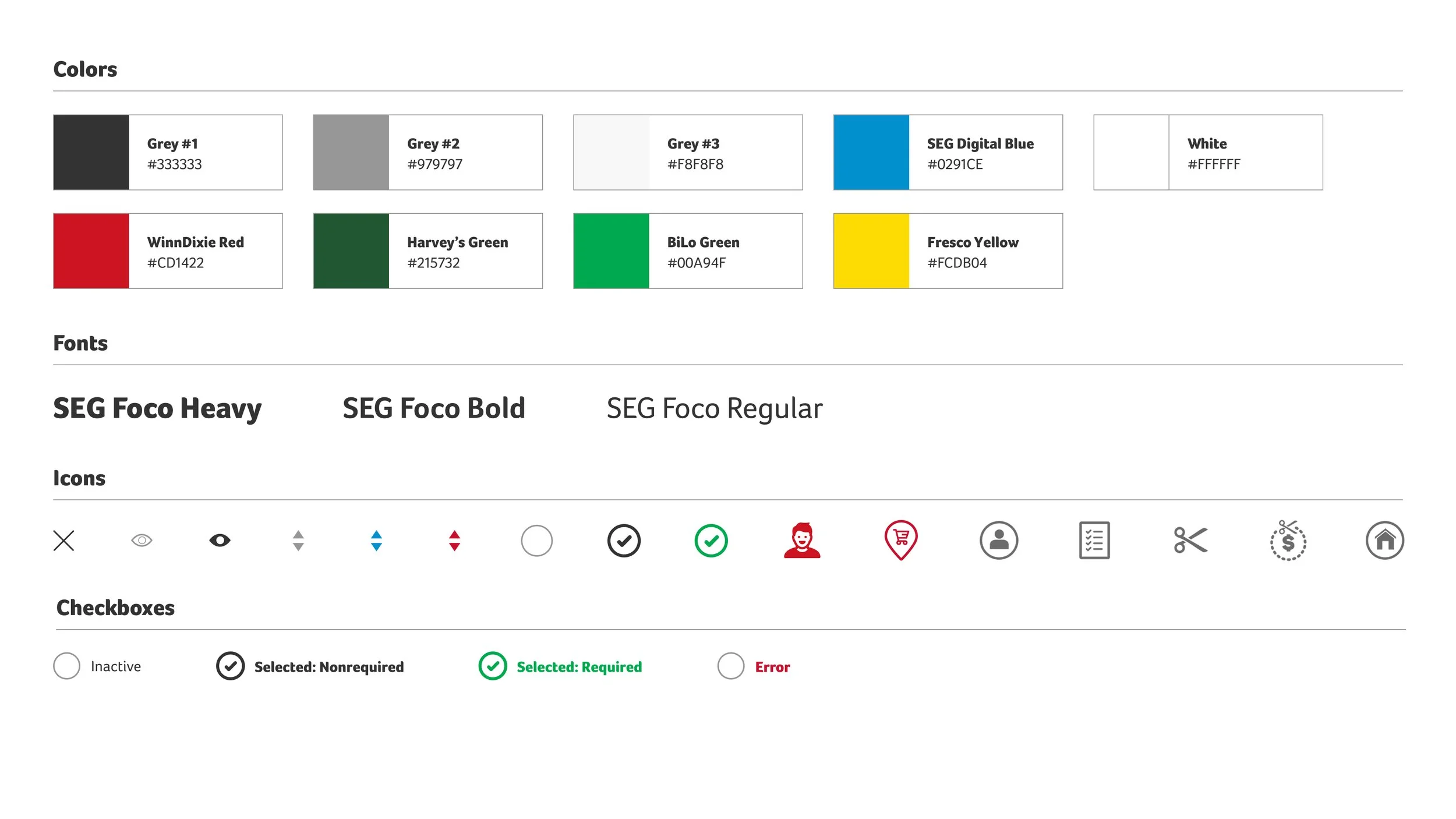Viewport: 1456px width, 819px height.
Task: Click the green checkmark circle in Icons row
Action: [x=711, y=541]
